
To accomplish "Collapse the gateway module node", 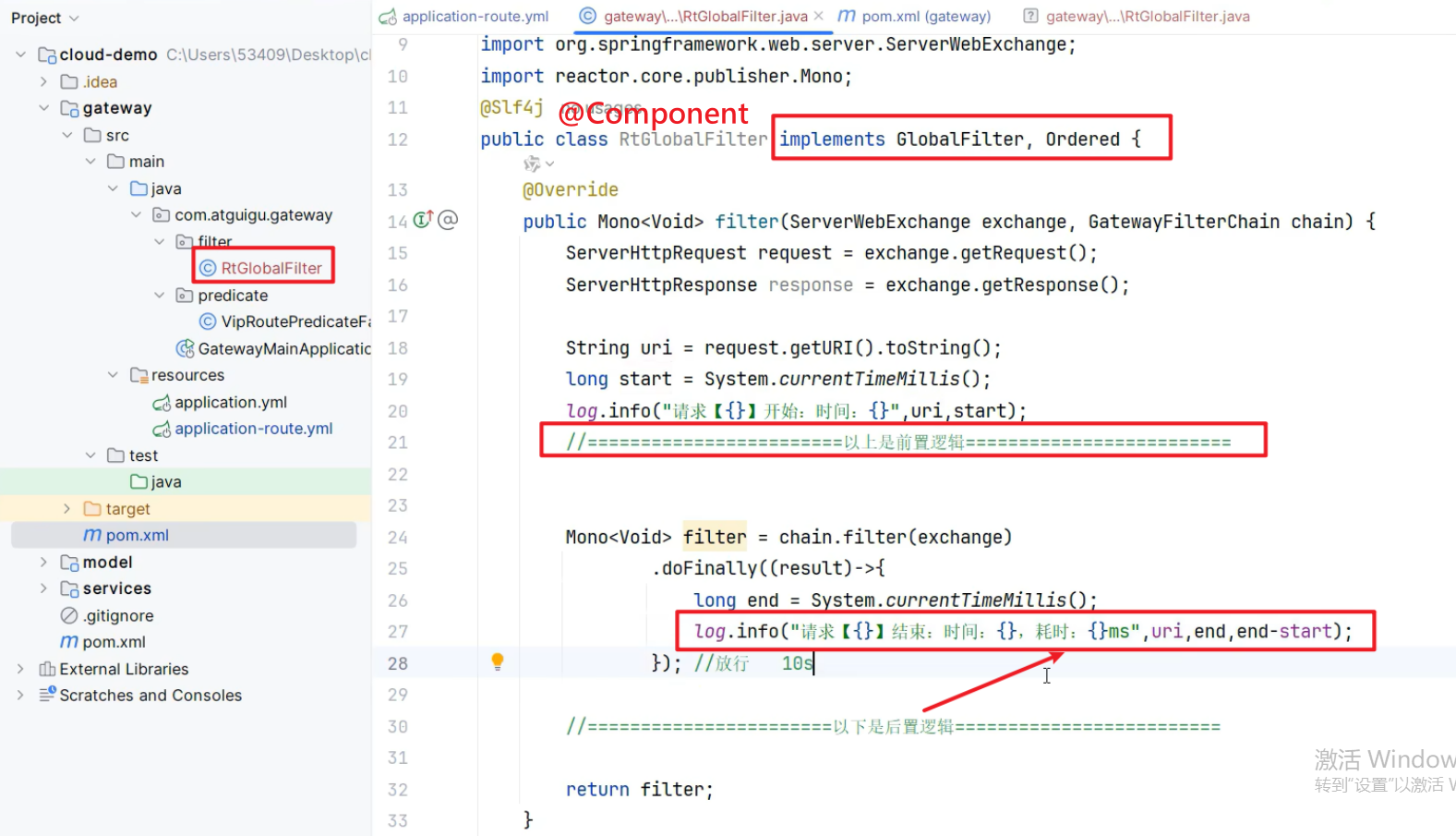I will [x=43, y=108].
